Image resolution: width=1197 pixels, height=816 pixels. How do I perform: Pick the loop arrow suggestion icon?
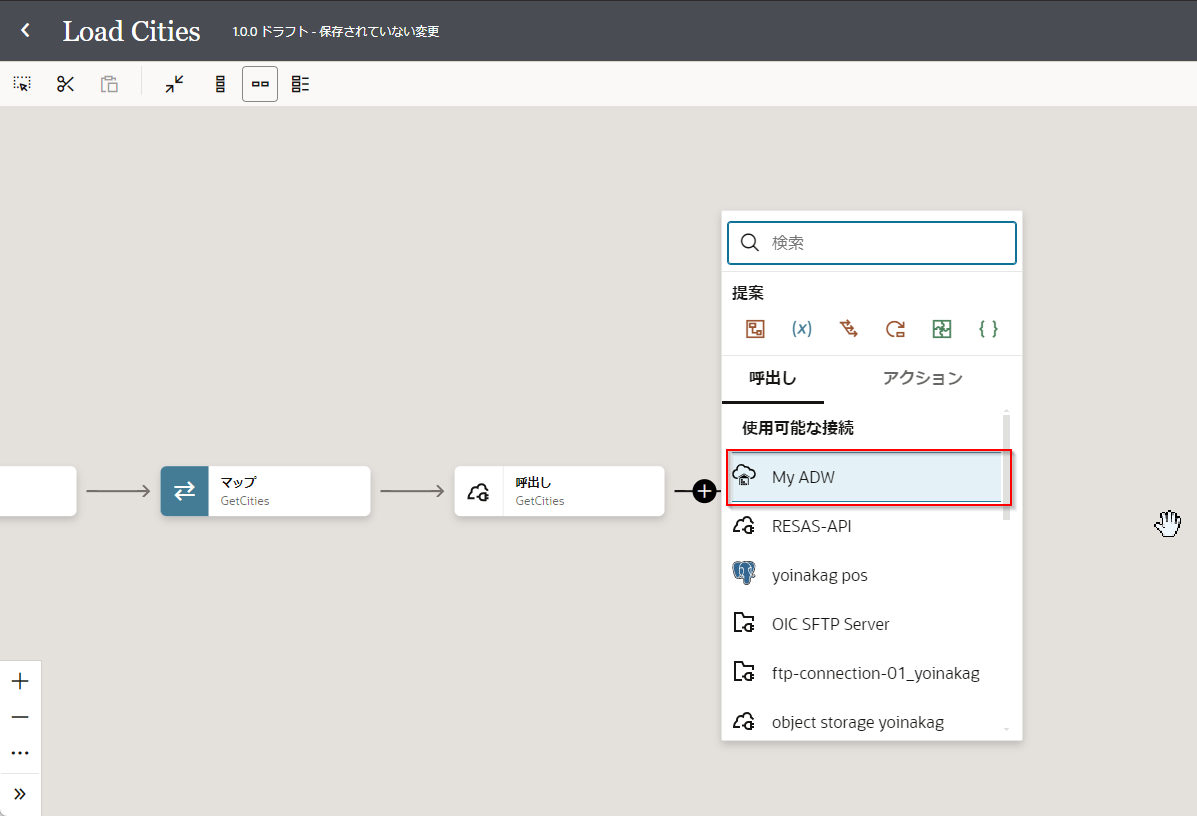click(x=895, y=328)
